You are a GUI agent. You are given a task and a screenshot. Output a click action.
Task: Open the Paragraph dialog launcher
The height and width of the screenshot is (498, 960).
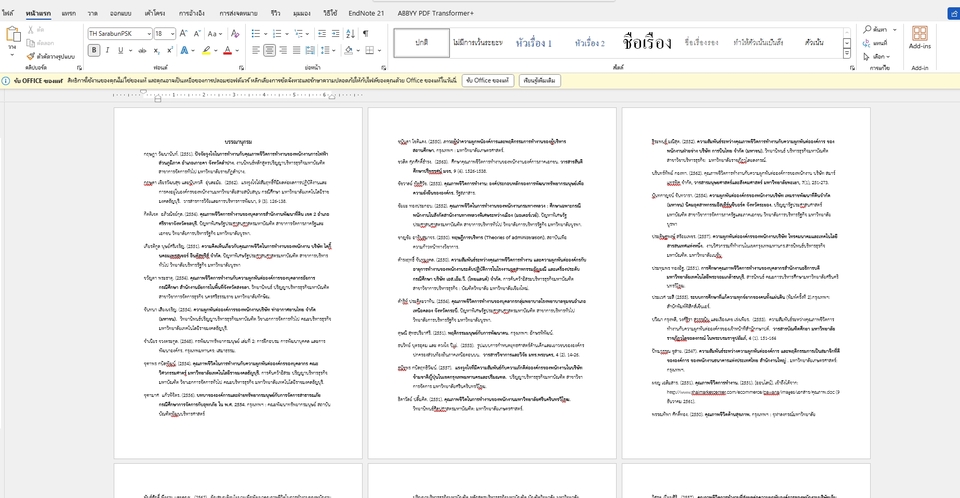(x=383, y=67)
